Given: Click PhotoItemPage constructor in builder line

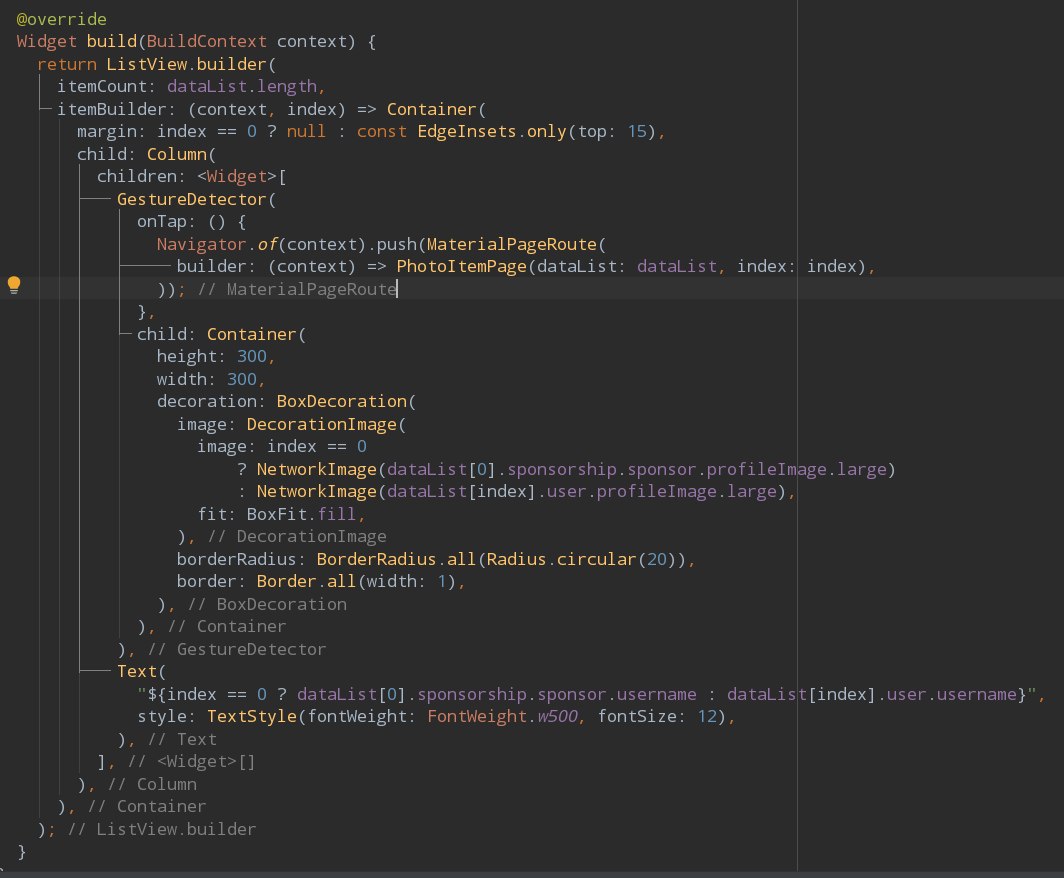Looking at the screenshot, I should pos(461,267).
